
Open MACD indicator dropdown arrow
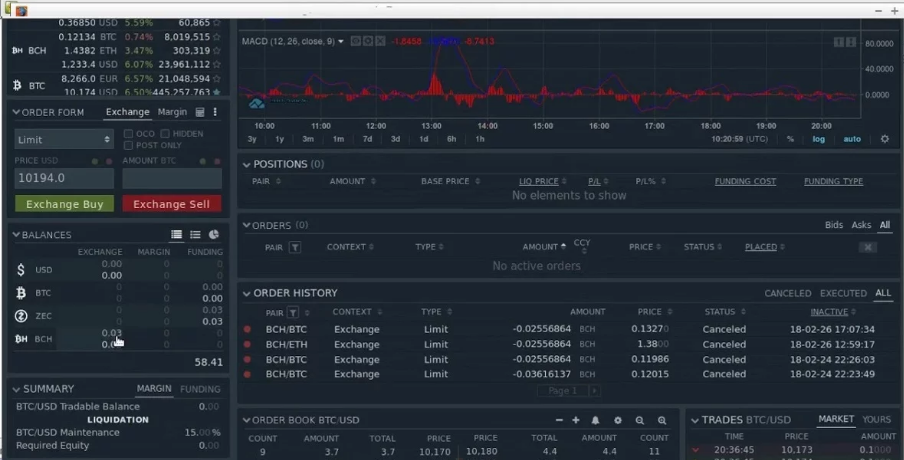click(x=341, y=42)
